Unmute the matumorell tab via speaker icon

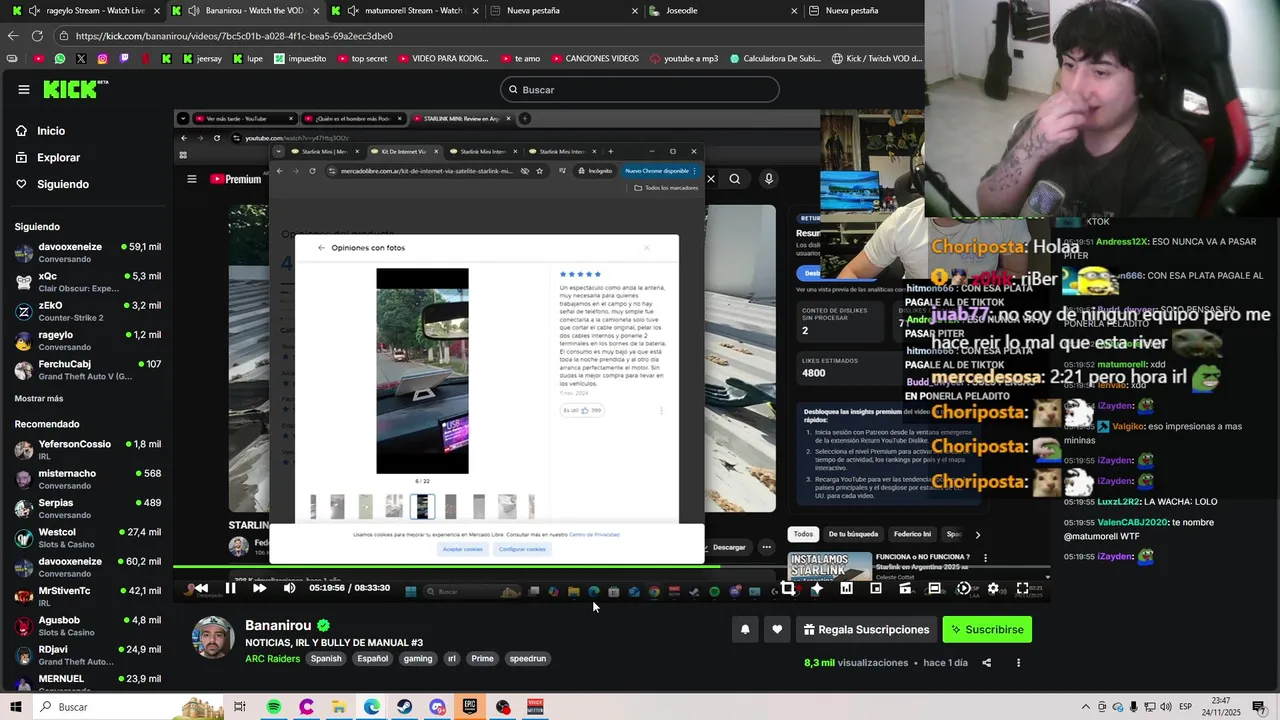[353, 11]
